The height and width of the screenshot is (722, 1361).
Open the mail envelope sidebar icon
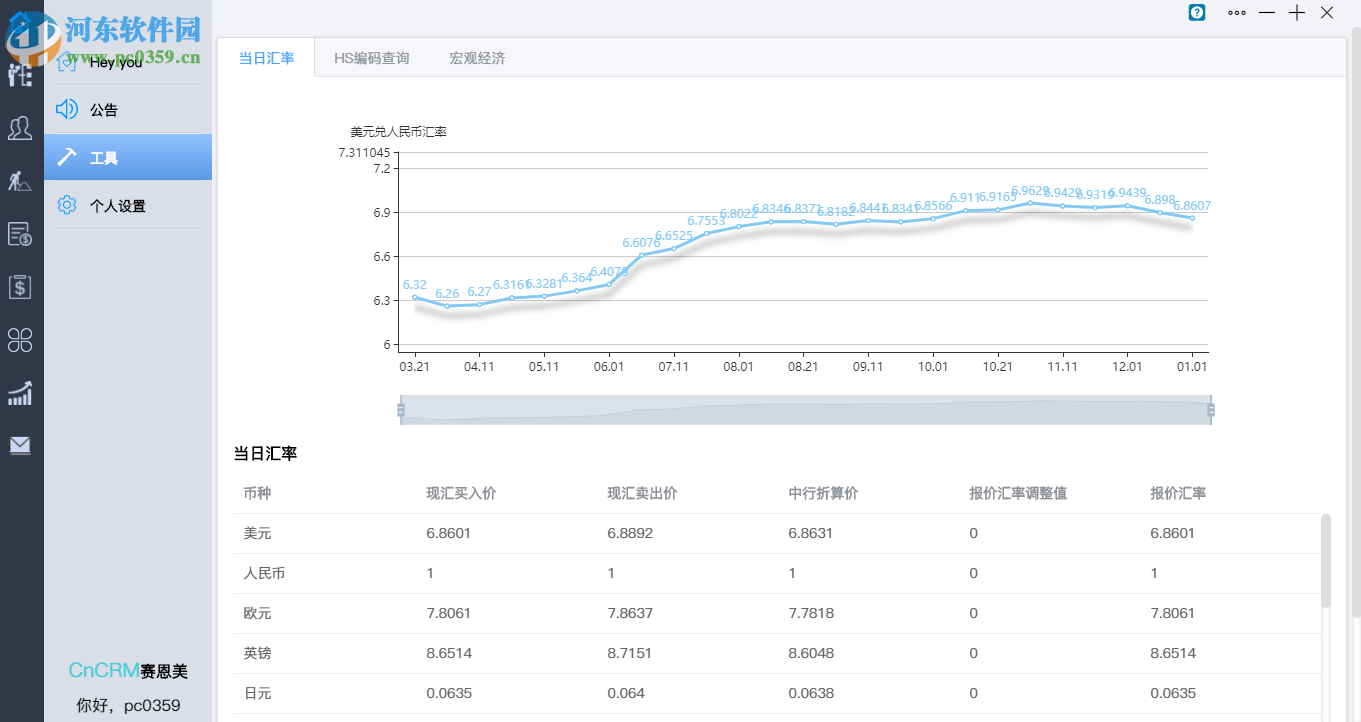[20, 445]
